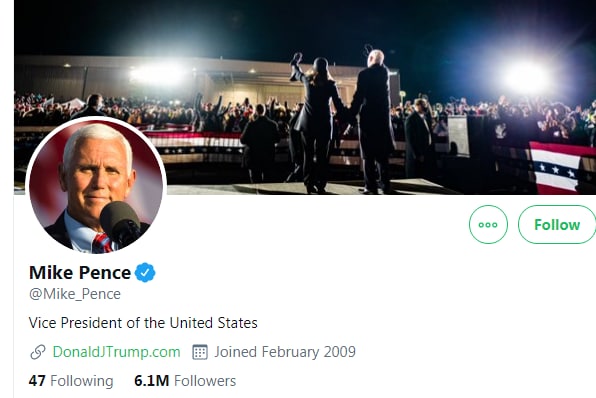The height and width of the screenshot is (398, 596).
Task: Open Mike Pence's circular profile photo
Action: pos(96,186)
